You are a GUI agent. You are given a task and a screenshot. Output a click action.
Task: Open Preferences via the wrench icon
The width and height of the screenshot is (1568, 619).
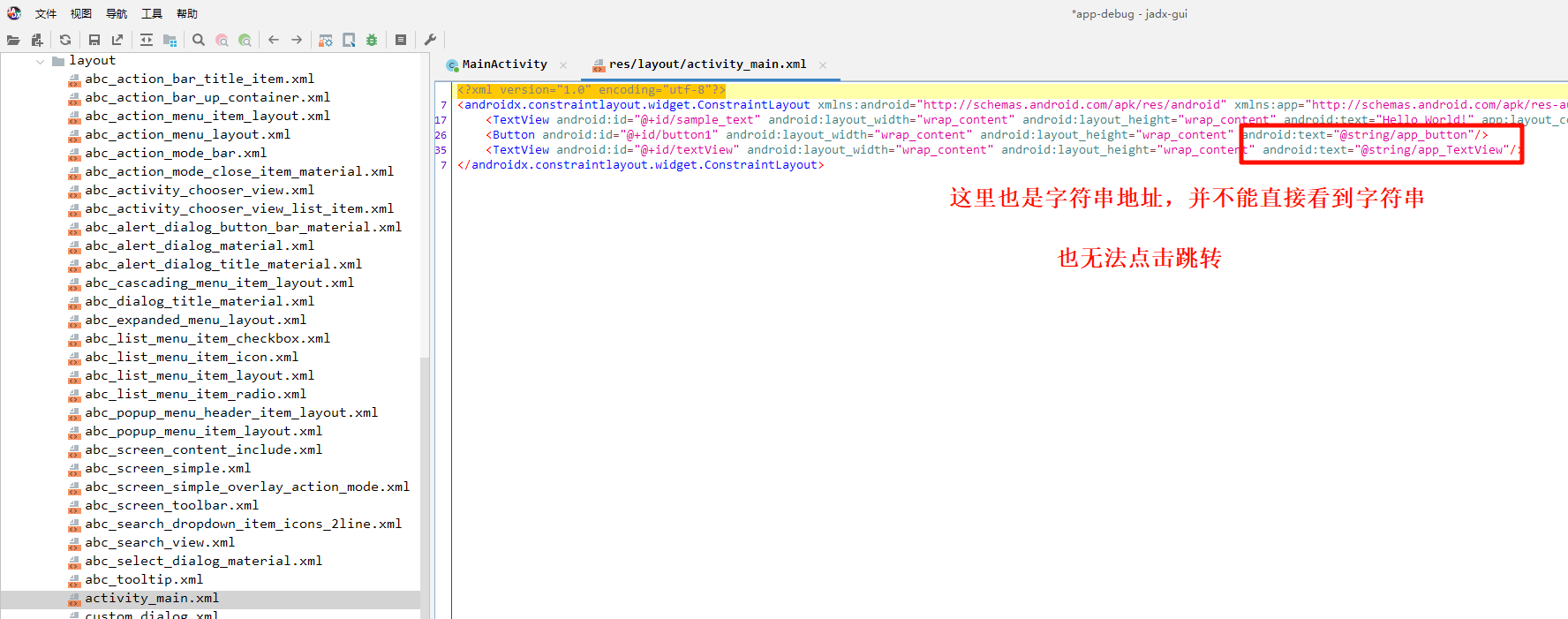[430, 40]
